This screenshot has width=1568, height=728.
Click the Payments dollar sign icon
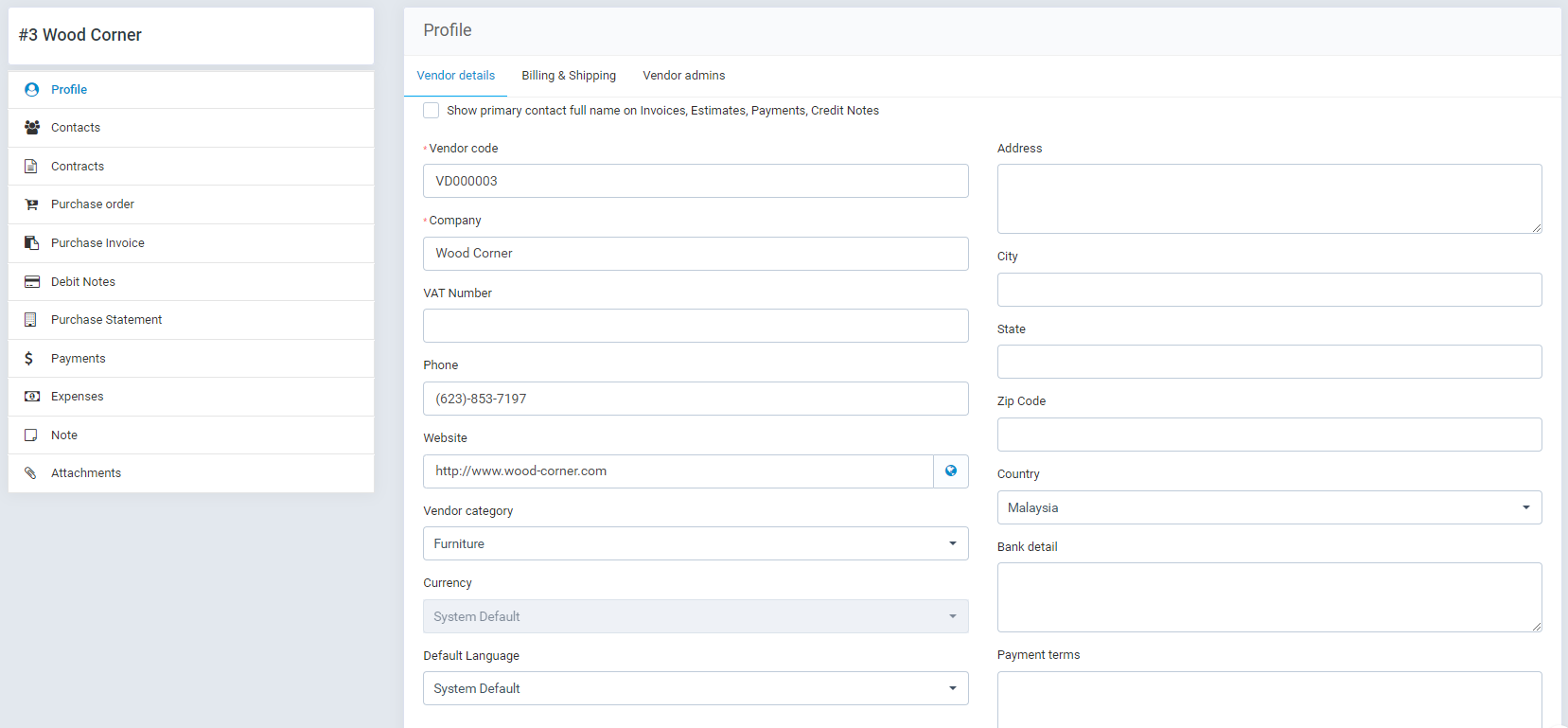click(x=29, y=359)
